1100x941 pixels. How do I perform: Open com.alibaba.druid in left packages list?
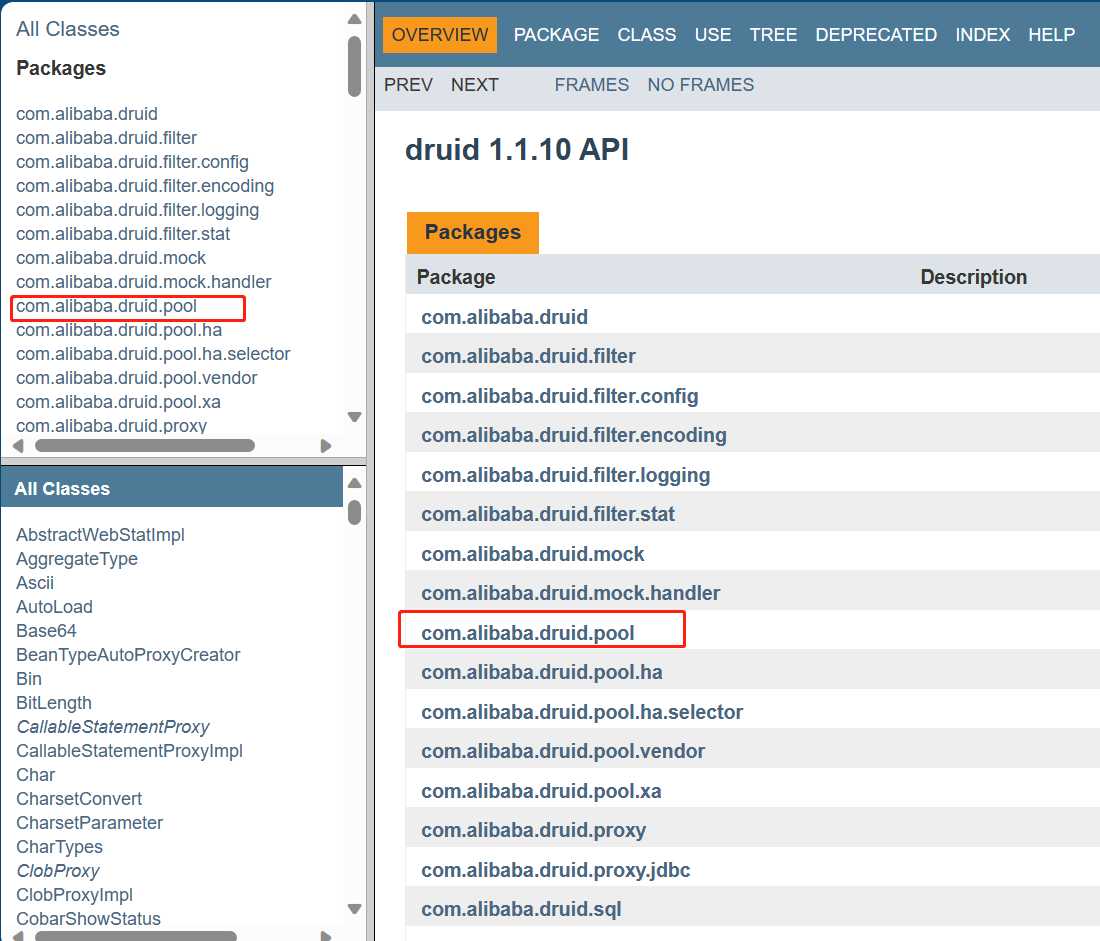tap(87, 114)
